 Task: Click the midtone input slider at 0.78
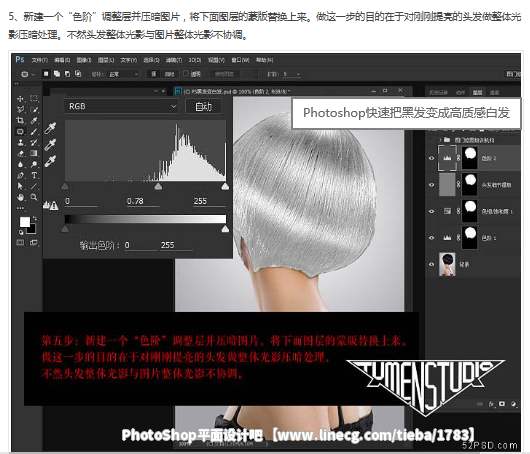point(158,186)
